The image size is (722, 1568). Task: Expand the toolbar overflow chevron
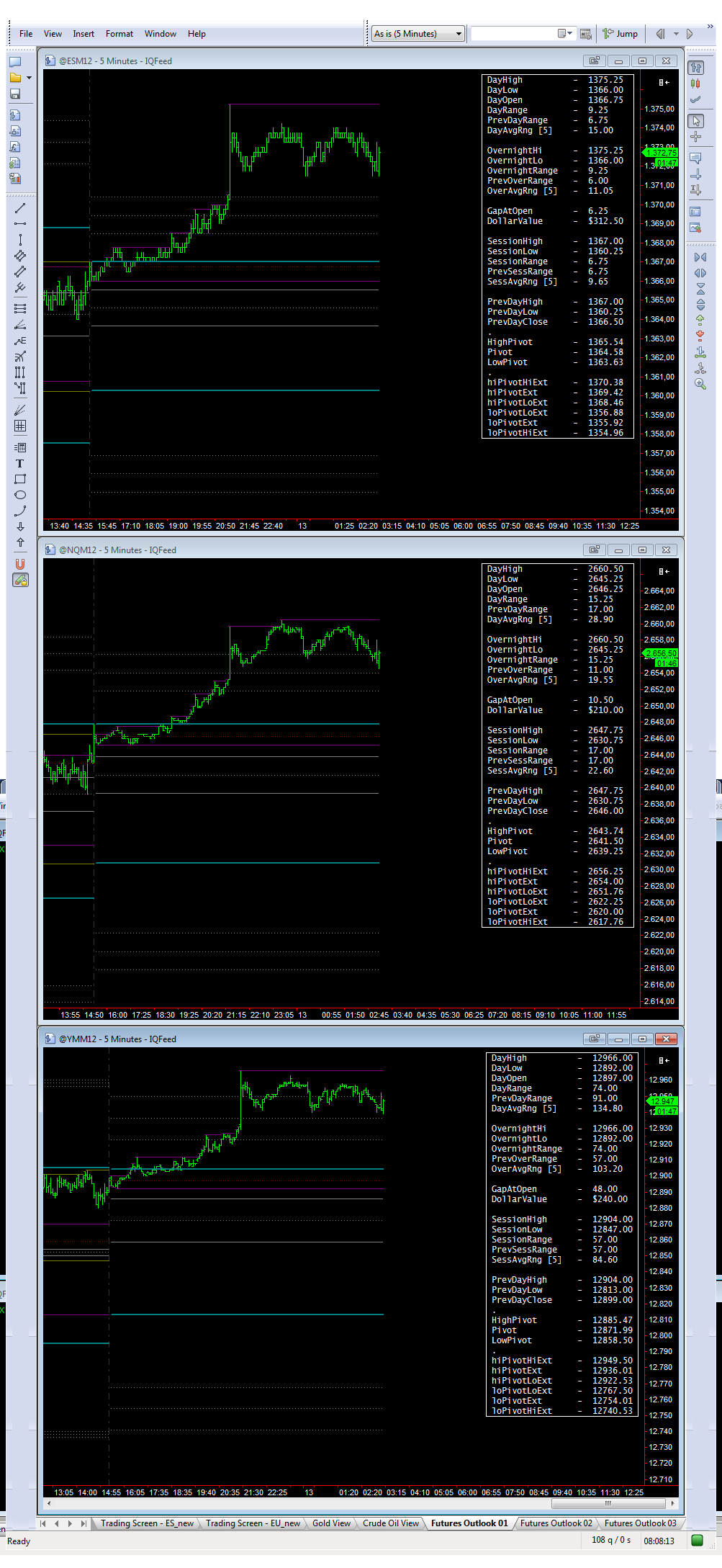pos(710,26)
